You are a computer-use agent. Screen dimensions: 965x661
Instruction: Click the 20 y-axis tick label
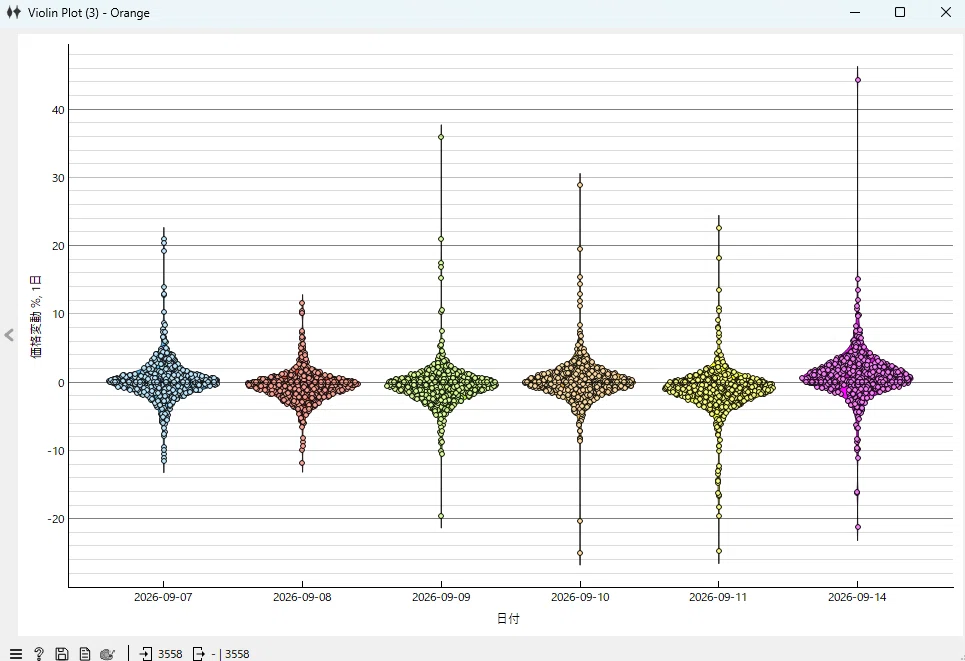coord(58,246)
